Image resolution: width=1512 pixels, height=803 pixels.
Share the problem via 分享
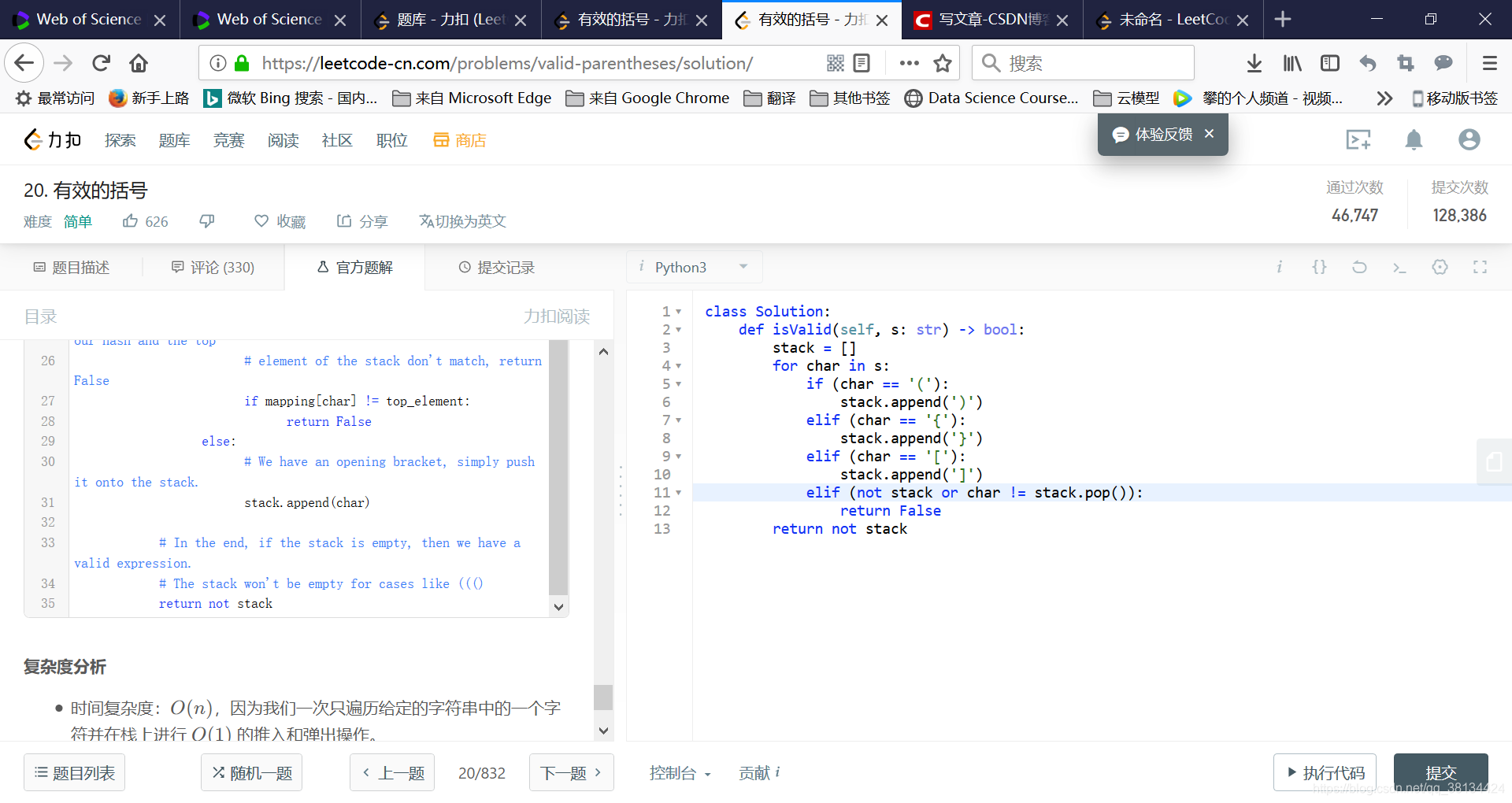[x=362, y=221]
